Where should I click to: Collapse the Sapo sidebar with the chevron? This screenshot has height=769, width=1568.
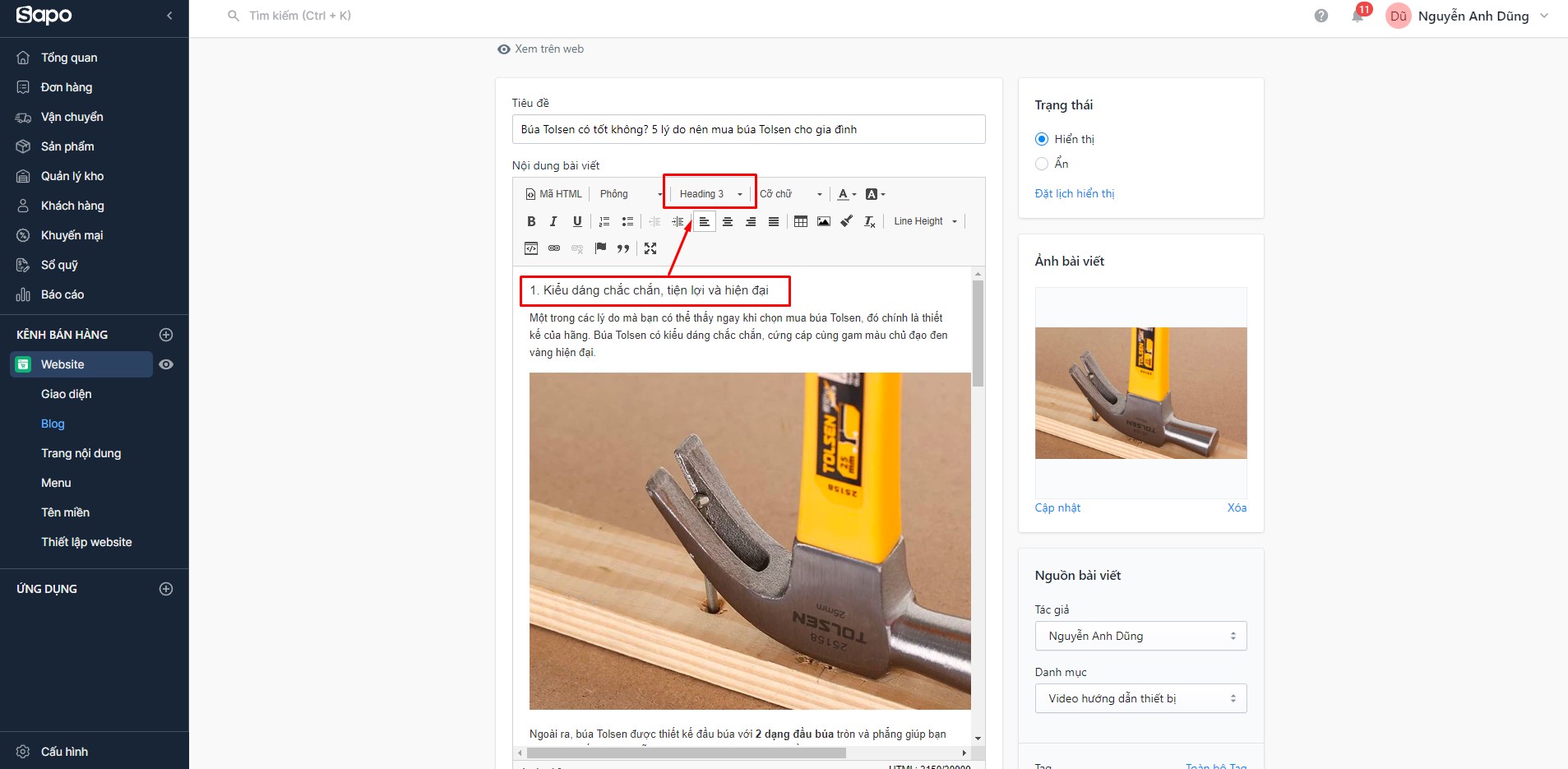[169, 16]
